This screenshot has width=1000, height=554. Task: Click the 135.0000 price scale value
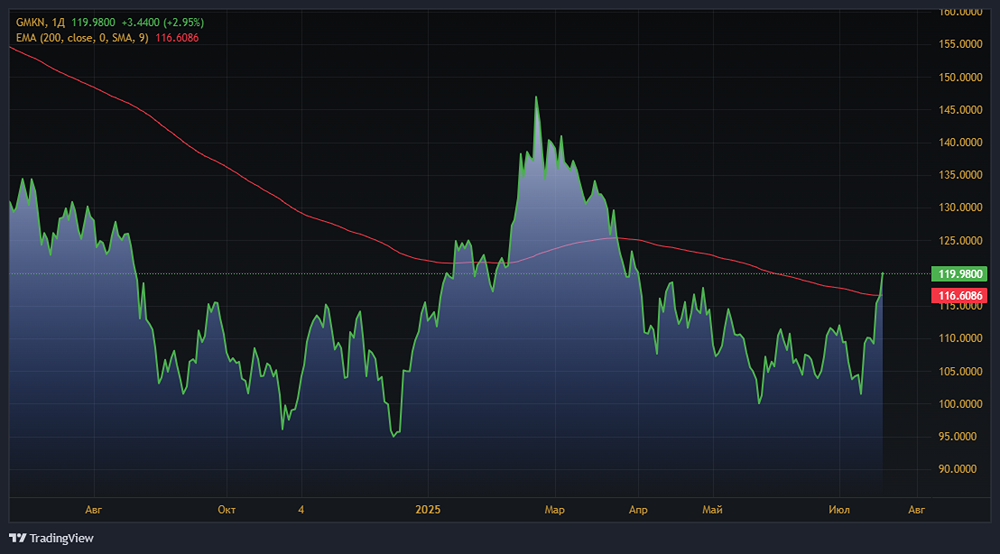click(x=960, y=175)
